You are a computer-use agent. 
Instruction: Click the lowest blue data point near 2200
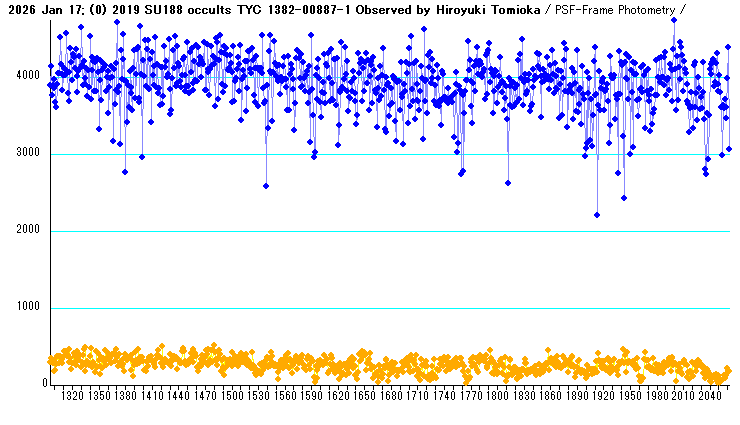(x=597, y=215)
